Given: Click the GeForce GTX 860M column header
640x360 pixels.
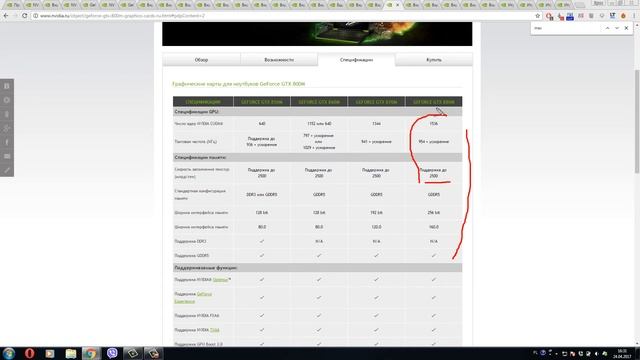Looking at the screenshot, I should 319,102.
